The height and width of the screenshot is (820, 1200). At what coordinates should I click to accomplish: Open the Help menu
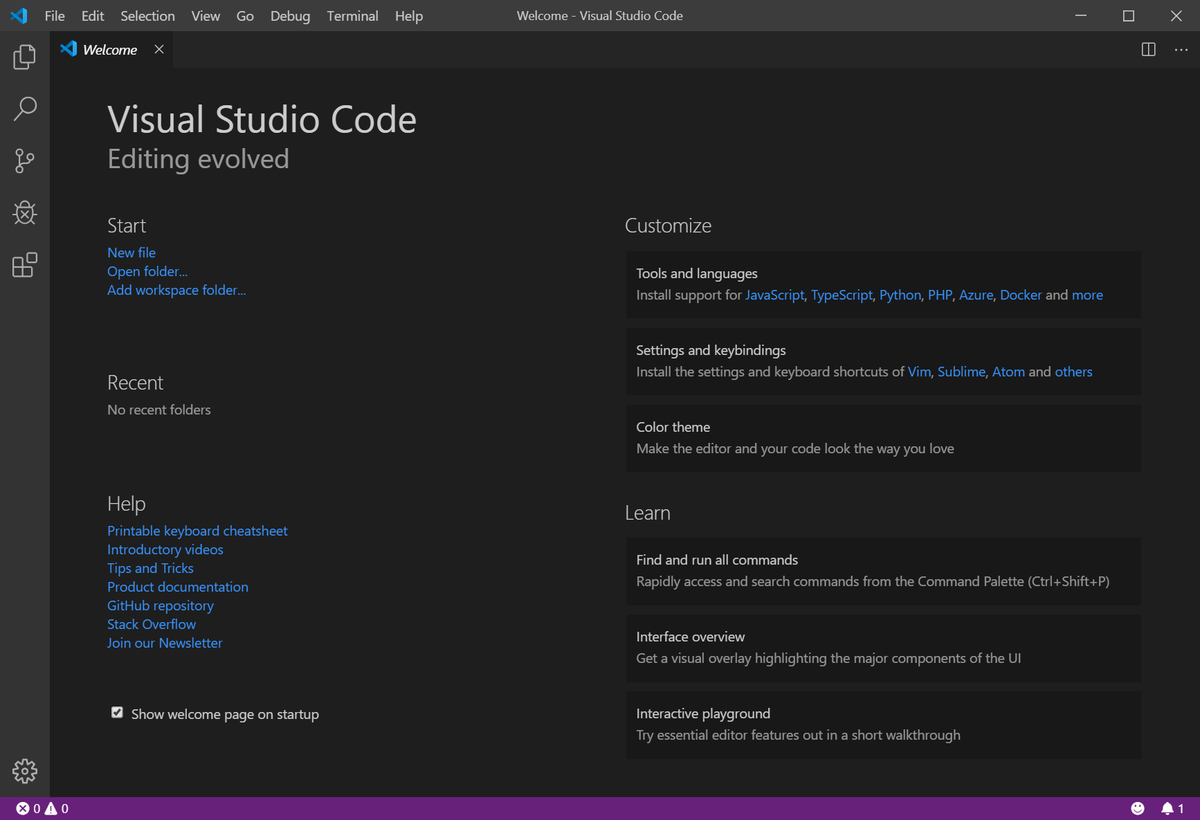(x=409, y=16)
